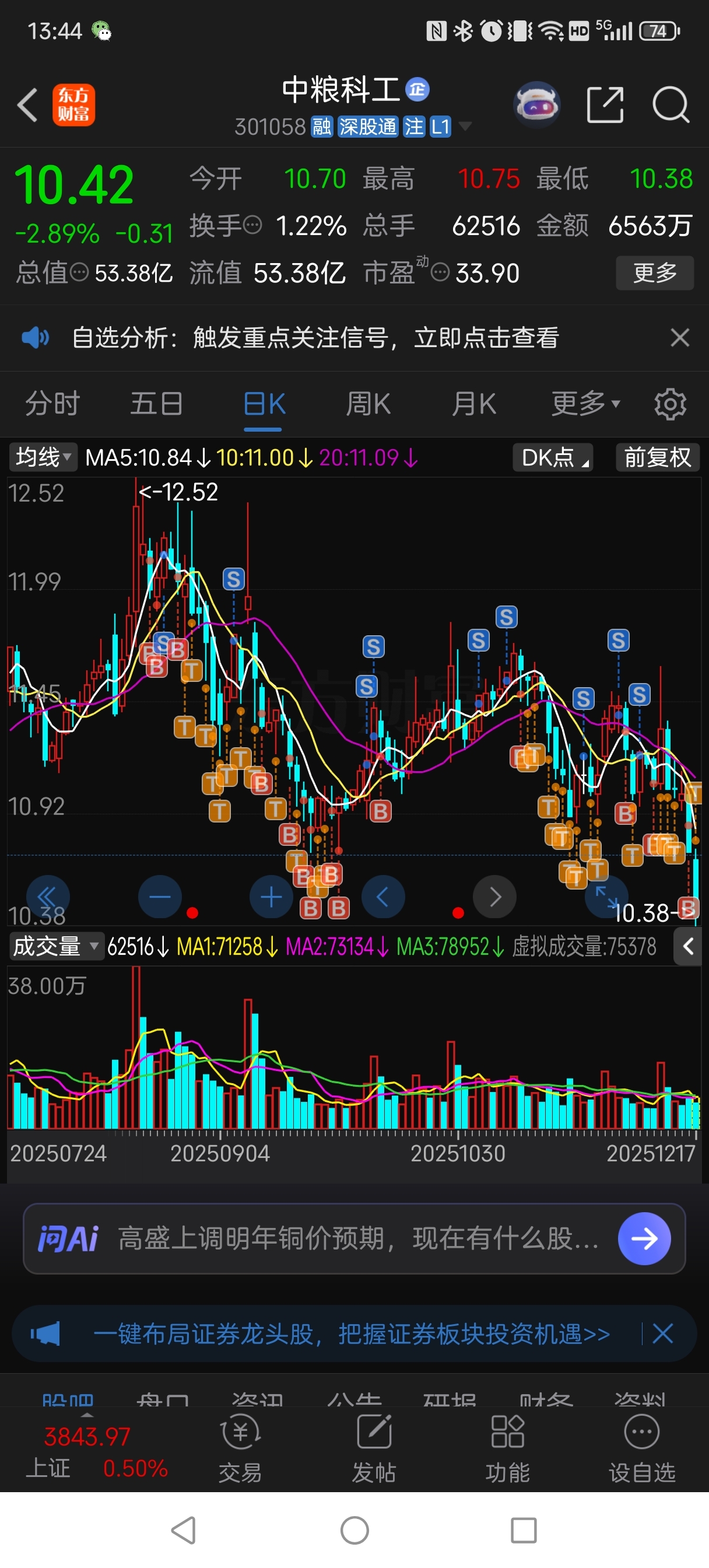Tap the back arrow at top left
The width and height of the screenshot is (709, 1568).
[28, 104]
